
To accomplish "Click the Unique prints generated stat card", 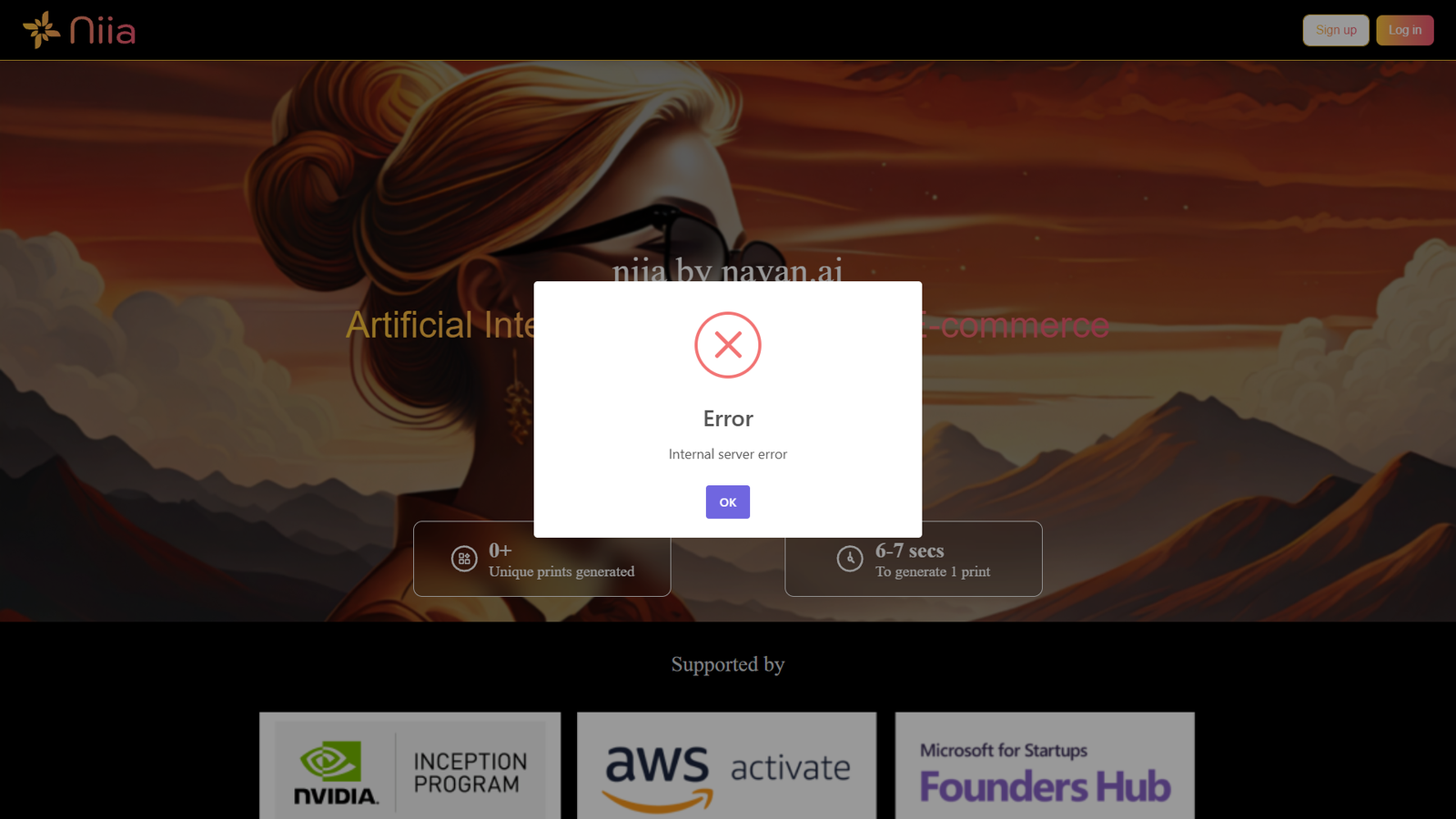I will point(542,559).
